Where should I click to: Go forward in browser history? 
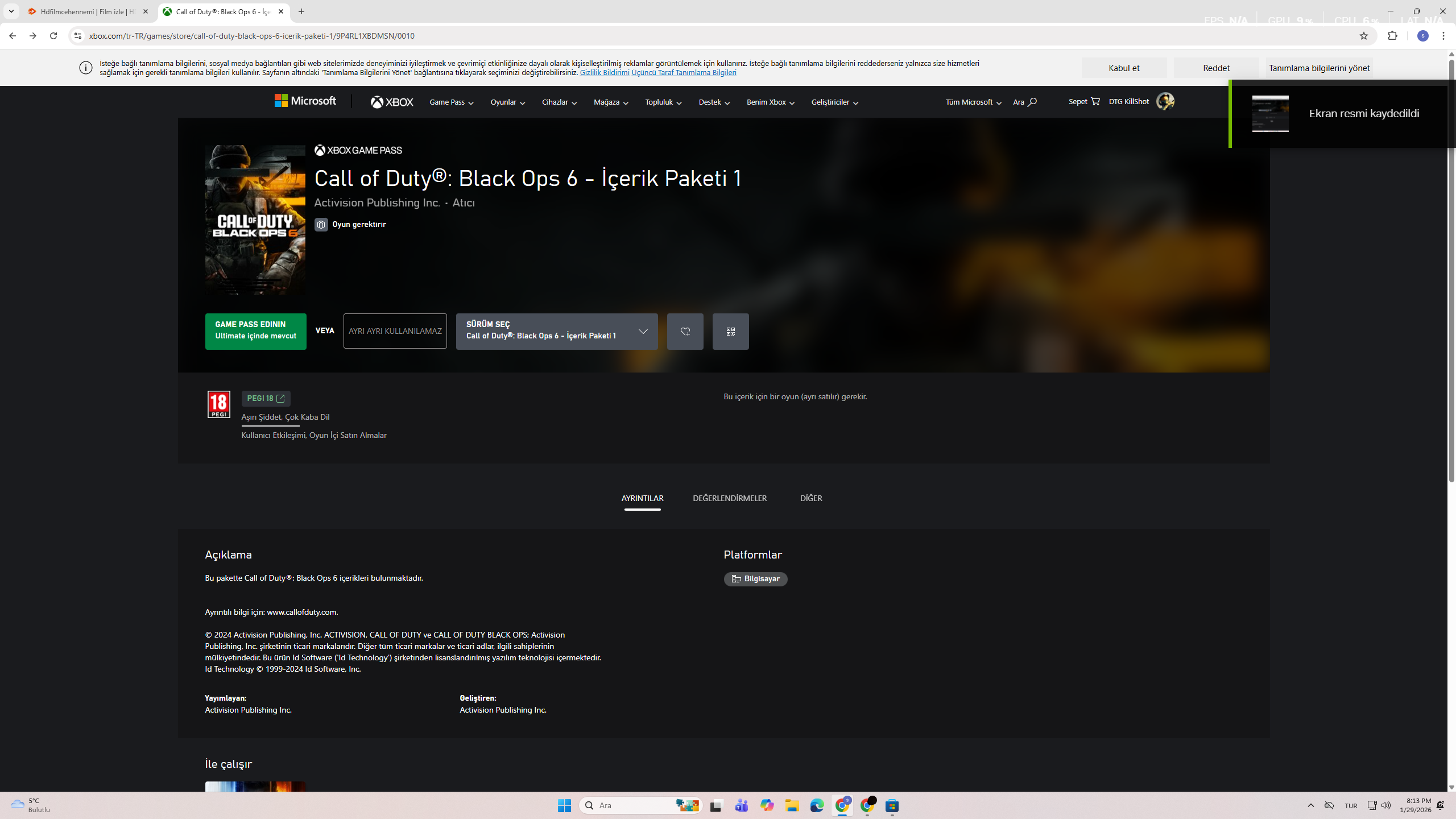33,36
